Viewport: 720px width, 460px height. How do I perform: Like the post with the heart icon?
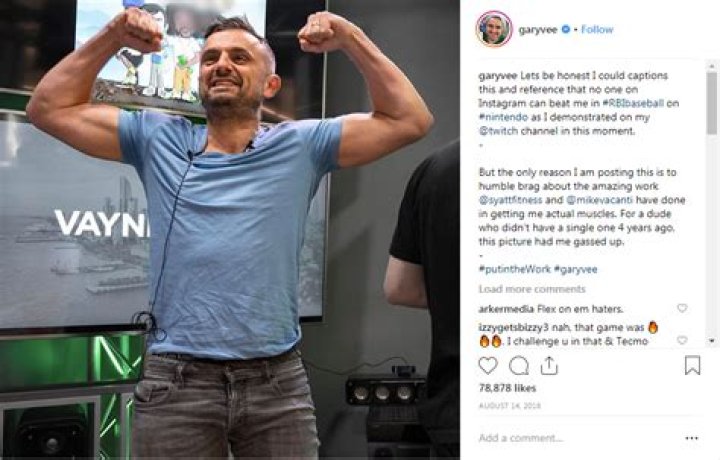click(488, 365)
